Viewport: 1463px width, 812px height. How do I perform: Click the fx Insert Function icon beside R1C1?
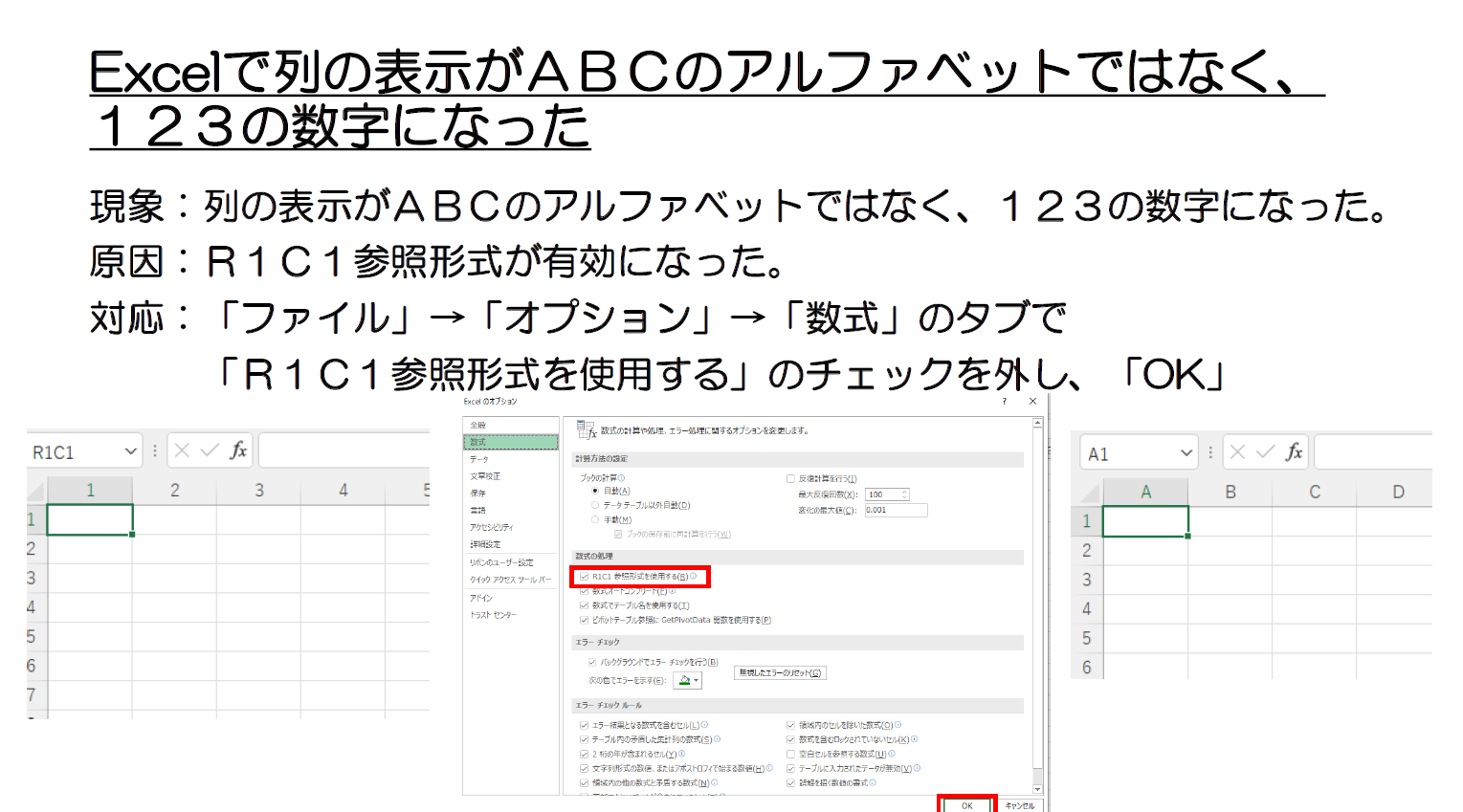[238, 450]
